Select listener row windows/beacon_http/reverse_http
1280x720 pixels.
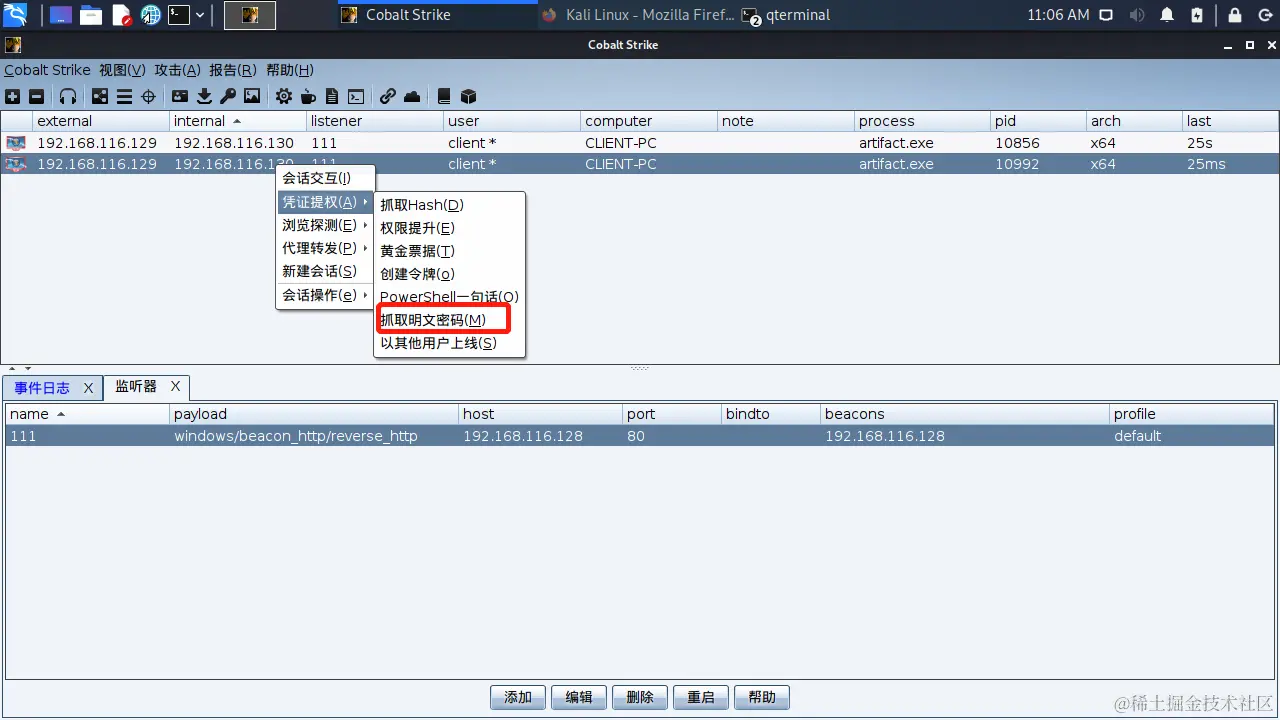click(640, 436)
